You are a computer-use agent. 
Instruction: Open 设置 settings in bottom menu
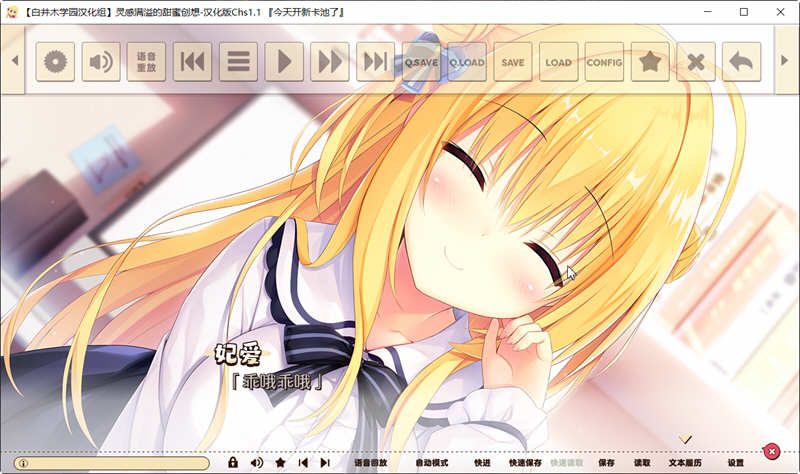click(736, 463)
